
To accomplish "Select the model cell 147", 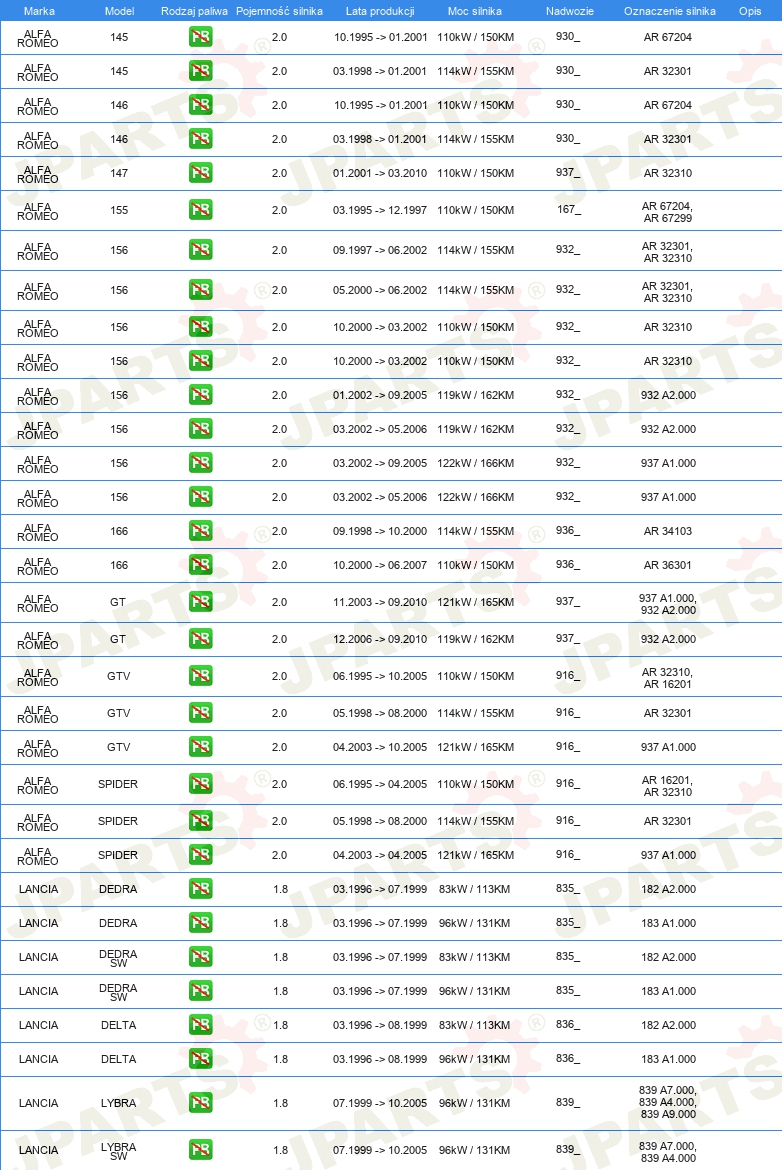I will [x=119, y=173].
